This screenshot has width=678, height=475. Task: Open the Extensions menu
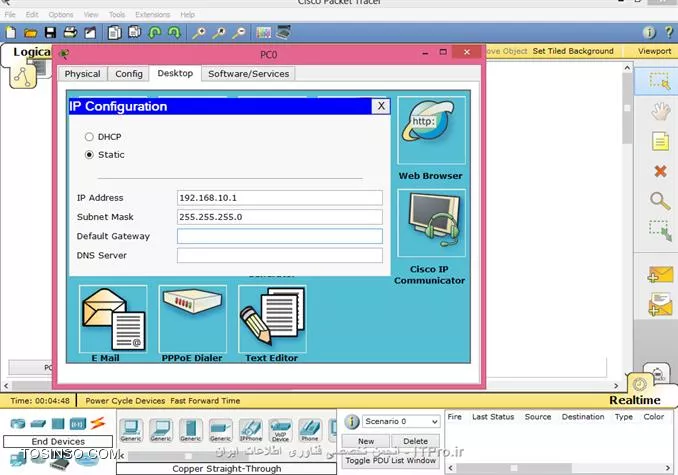coord(153,15)
